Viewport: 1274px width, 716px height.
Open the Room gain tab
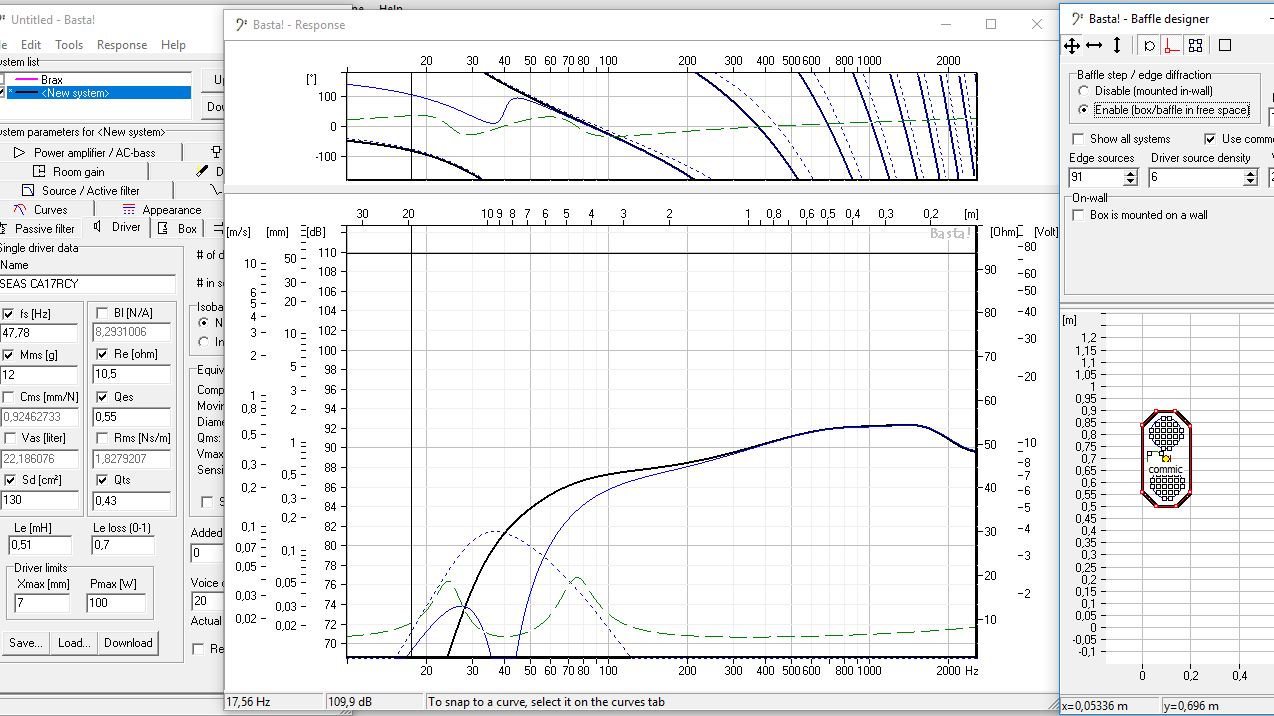(78, 172)
